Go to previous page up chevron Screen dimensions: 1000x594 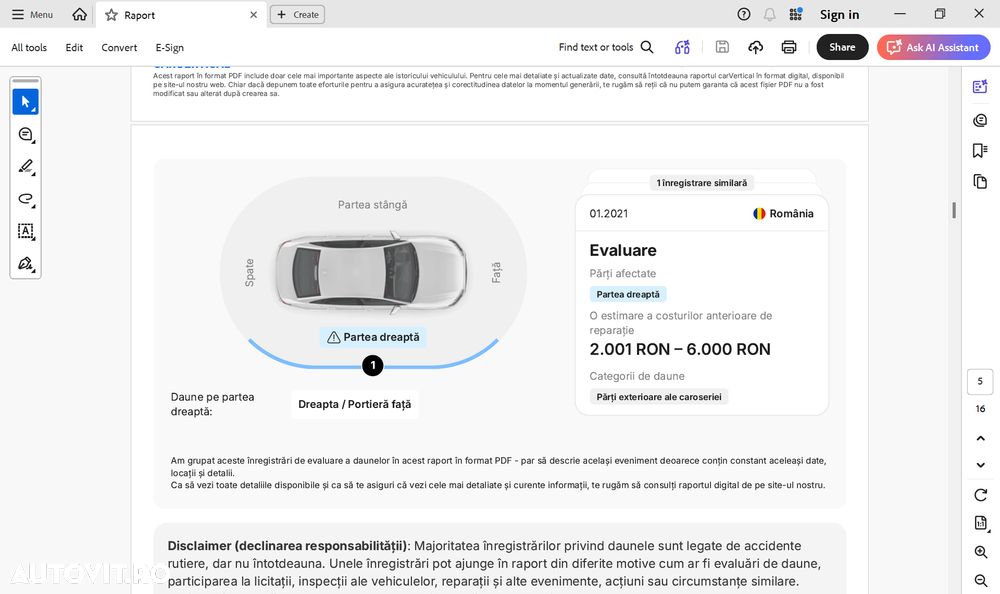click(980, 438)
